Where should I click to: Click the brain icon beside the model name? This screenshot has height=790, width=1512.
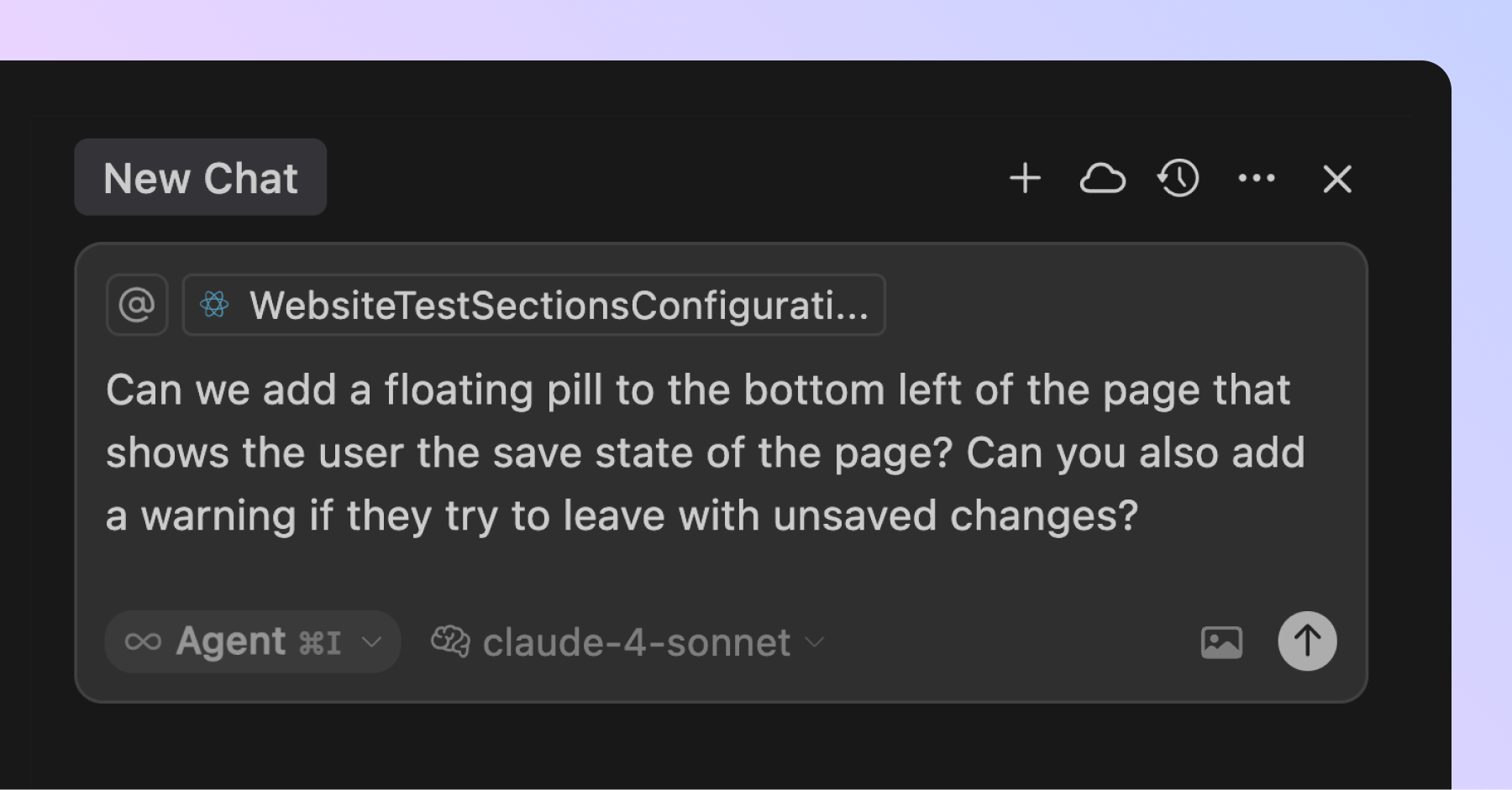point(450,642)
